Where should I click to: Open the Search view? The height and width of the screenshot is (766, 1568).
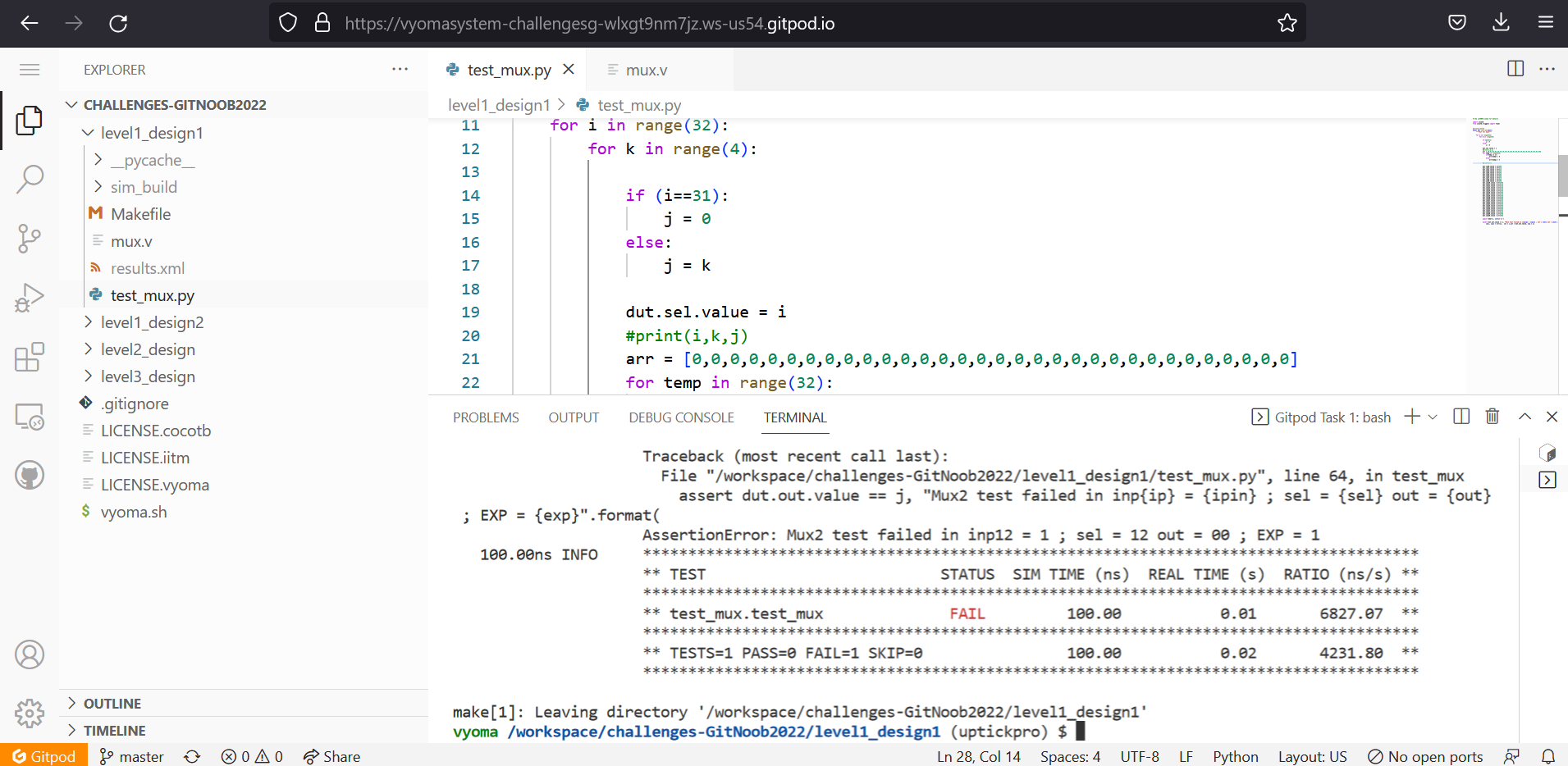pyautogui.click(x=30, y=179)
